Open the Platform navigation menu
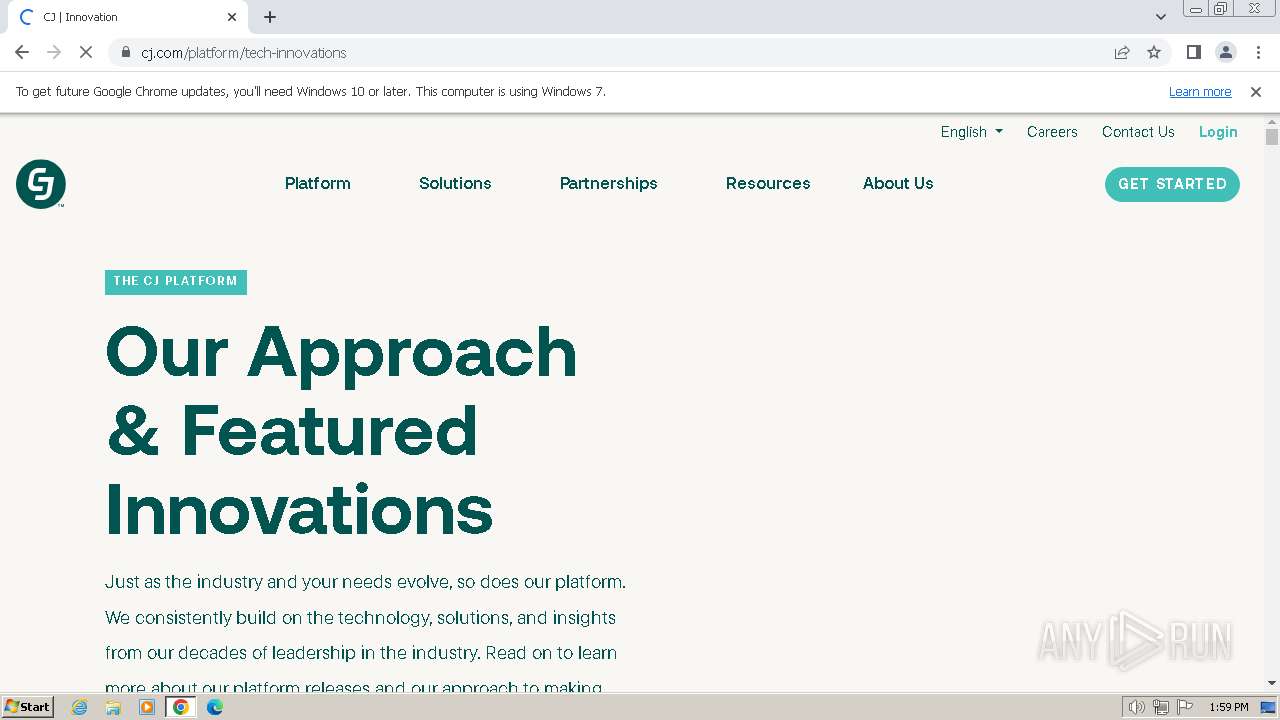Image resolution: width=1280 pixels, height=720 pixels. click(318, 184)
